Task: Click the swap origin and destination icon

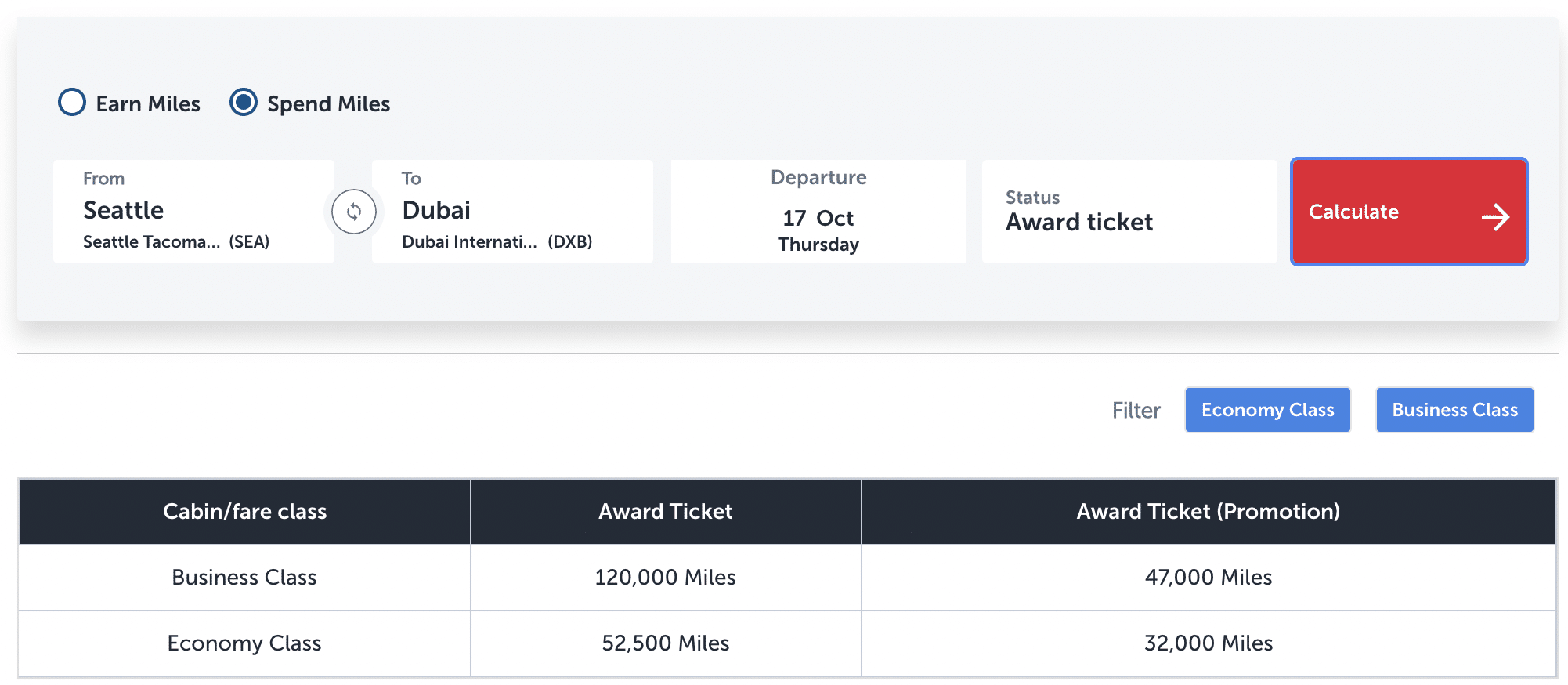Action: (354, 212)
